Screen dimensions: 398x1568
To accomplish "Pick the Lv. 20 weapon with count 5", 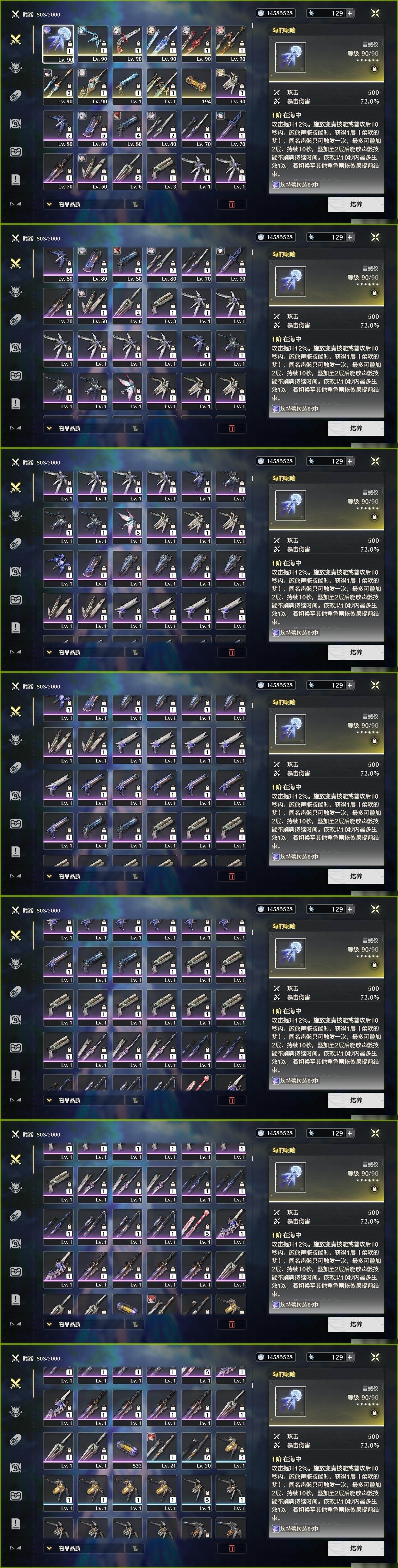I will pyautogui.click(x=196, y=1450).
